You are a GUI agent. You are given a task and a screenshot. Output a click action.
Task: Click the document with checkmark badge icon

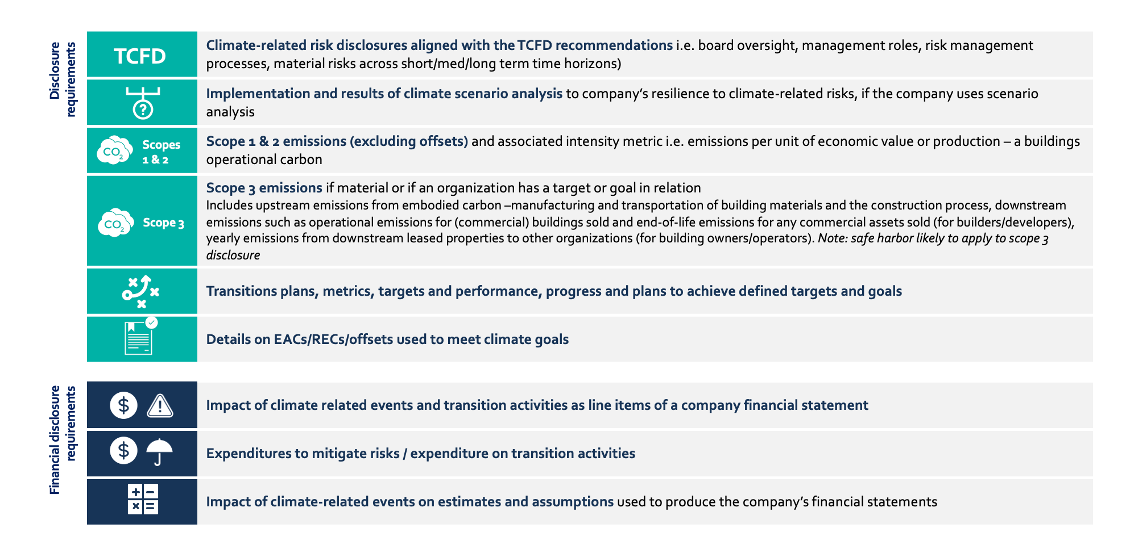[x=141, y=338]
